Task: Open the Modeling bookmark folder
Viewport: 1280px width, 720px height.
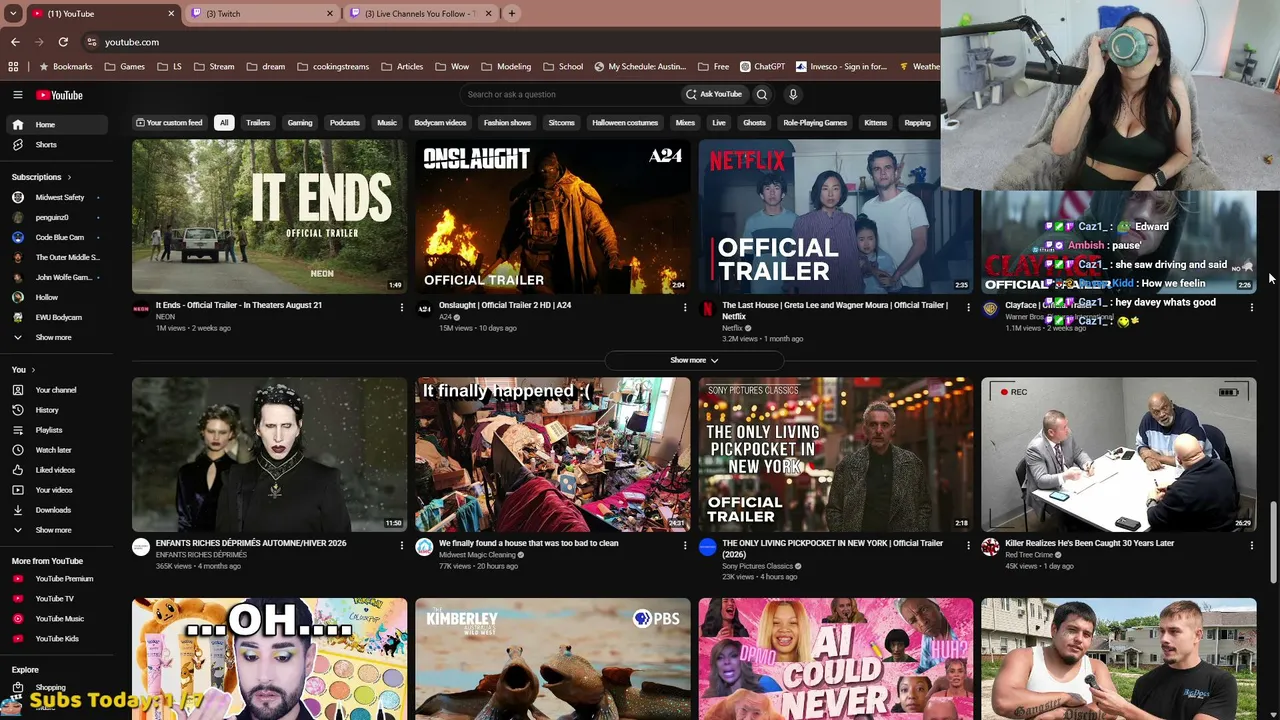Action: (x=506, y=67)
